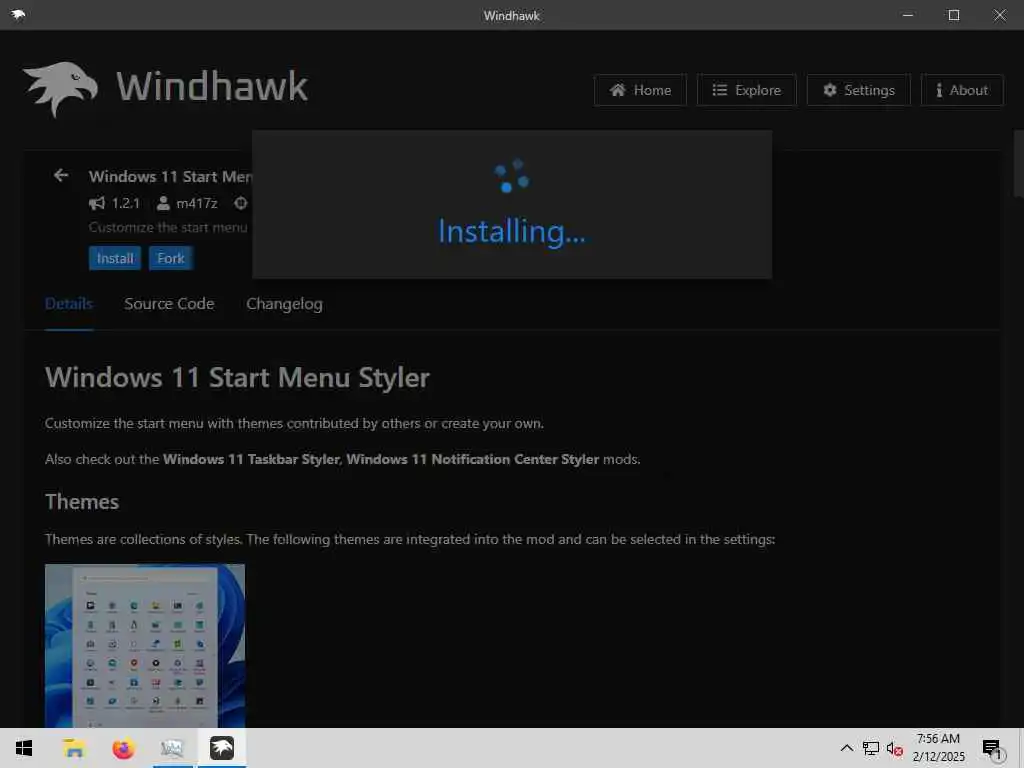Image resolution: width=1024 pixels, height=768 pixels.
Task: Click the globe icon next to author
Action: (240, 203)
